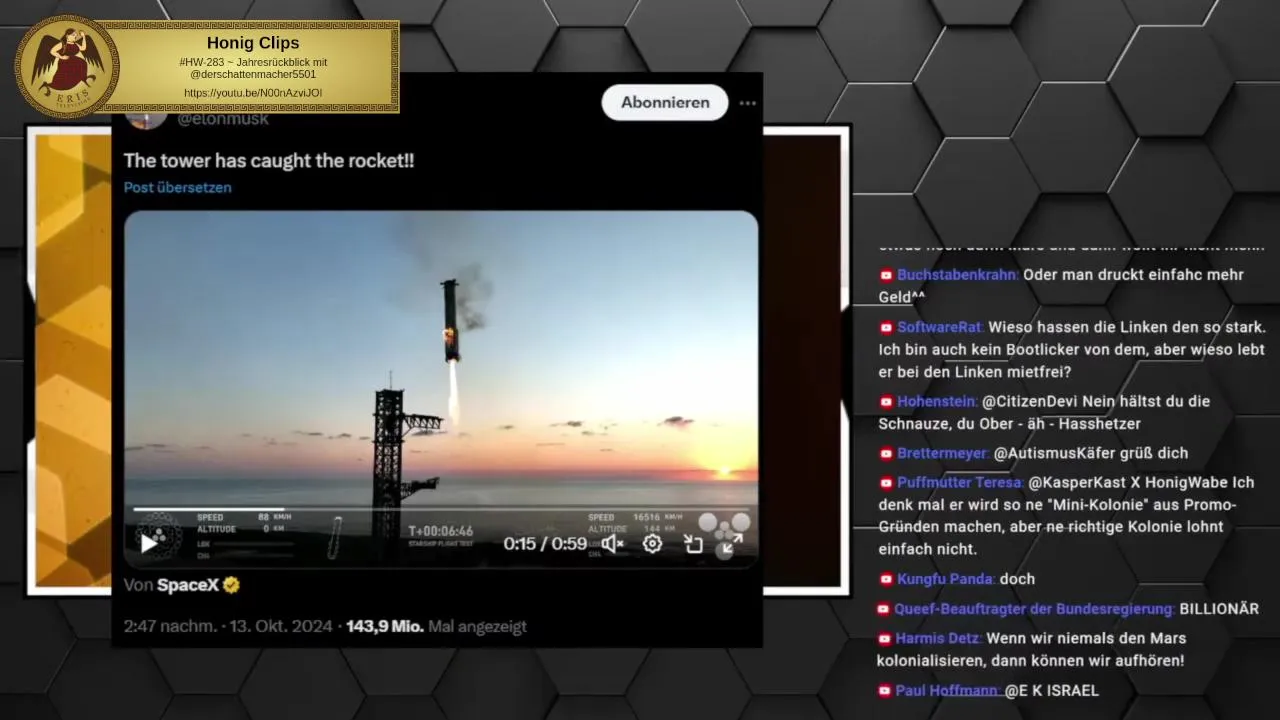Click the Abonnieren button

click(665, 102)
